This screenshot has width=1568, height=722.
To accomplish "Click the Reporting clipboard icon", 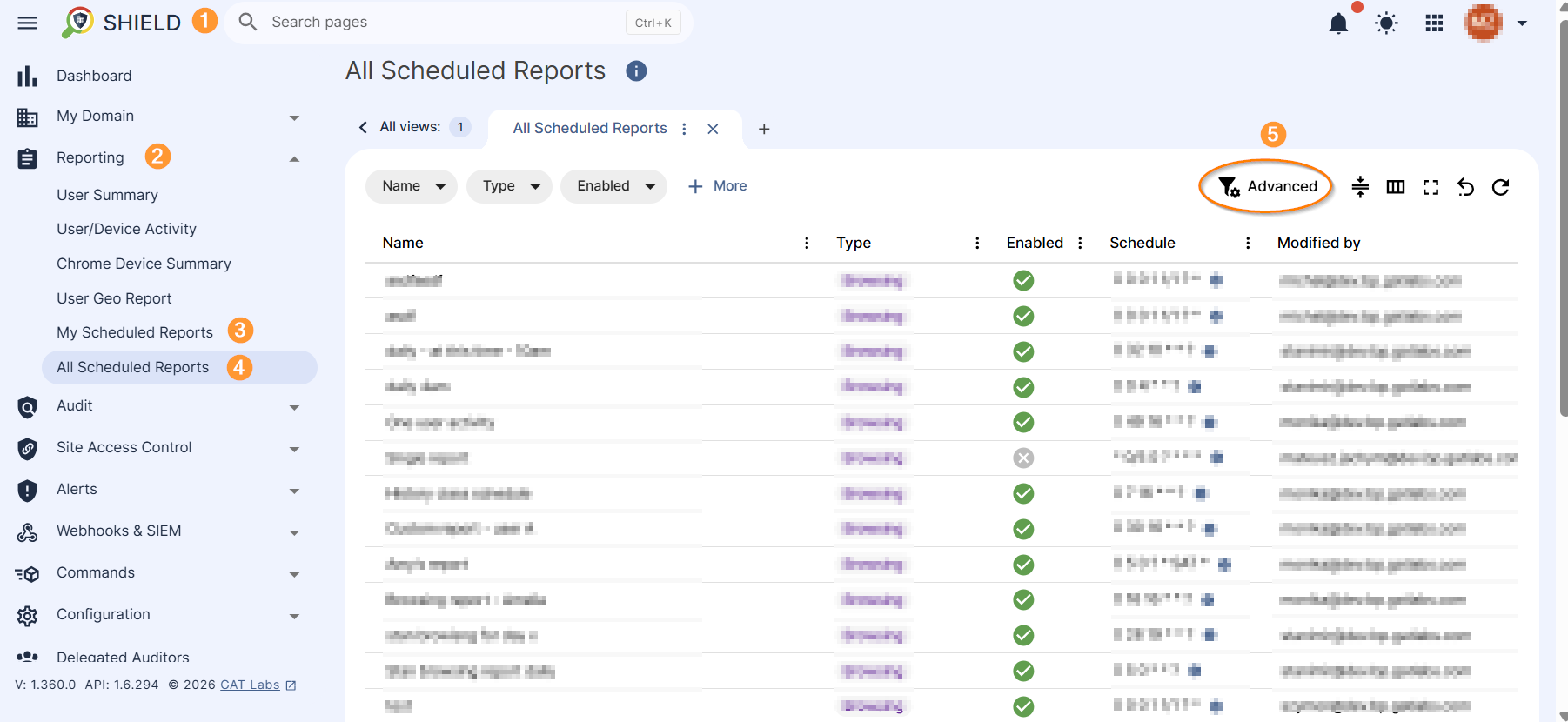I will click(28, 159).
